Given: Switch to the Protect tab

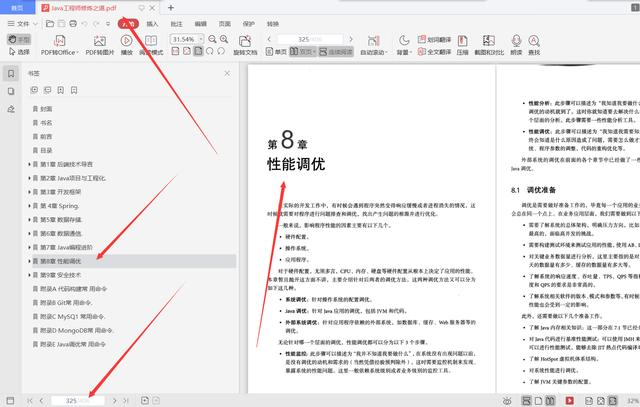Looking at the screenshot, I should [249, 24].
